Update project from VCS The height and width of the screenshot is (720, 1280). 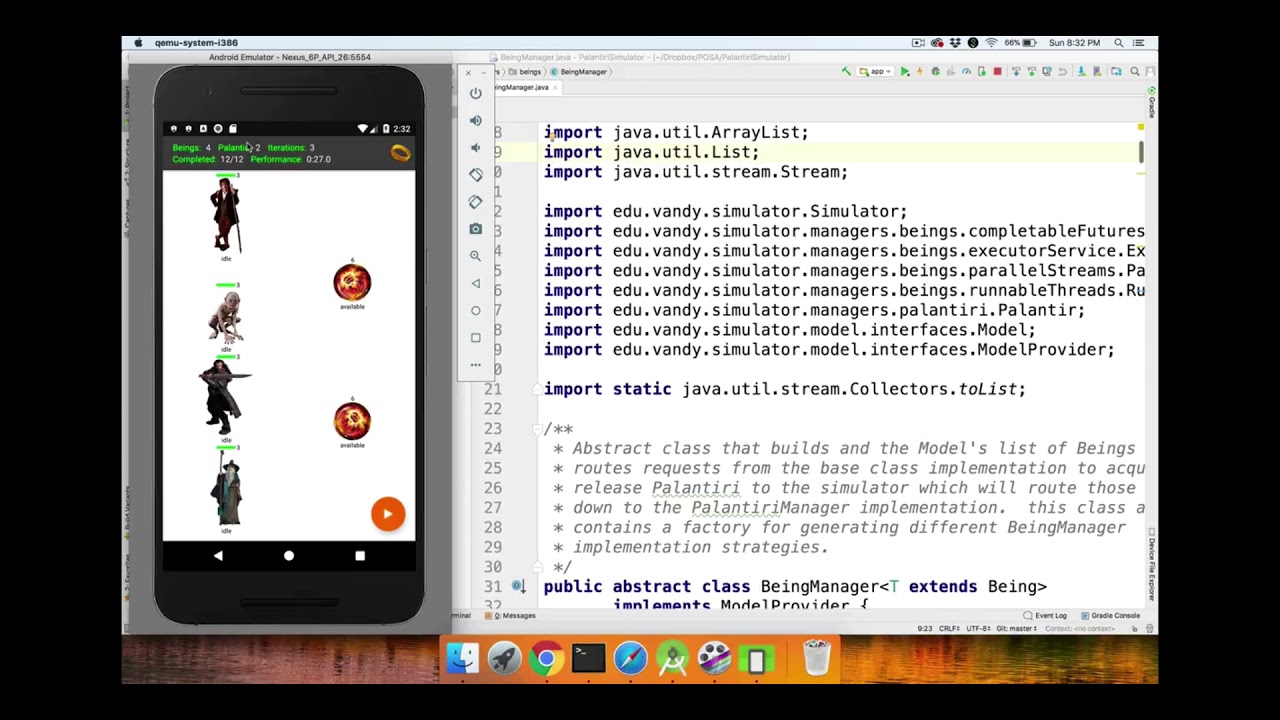pos(1017,72)
